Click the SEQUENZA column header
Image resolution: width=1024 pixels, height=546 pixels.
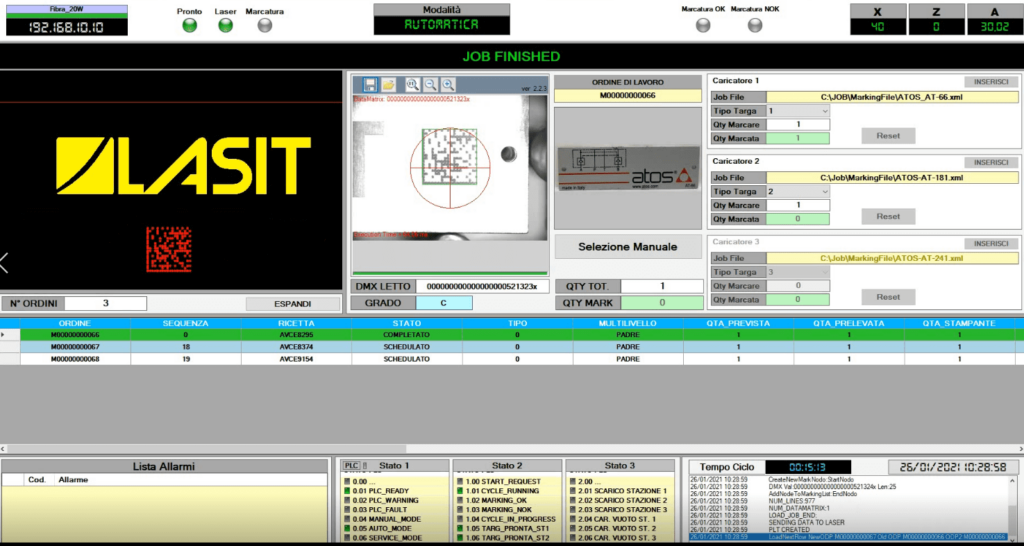click(186, 323)
